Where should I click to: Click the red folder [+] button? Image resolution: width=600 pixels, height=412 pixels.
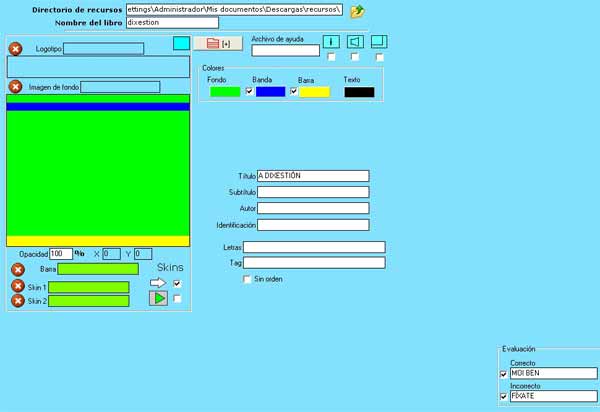click(x=217, y=44)
